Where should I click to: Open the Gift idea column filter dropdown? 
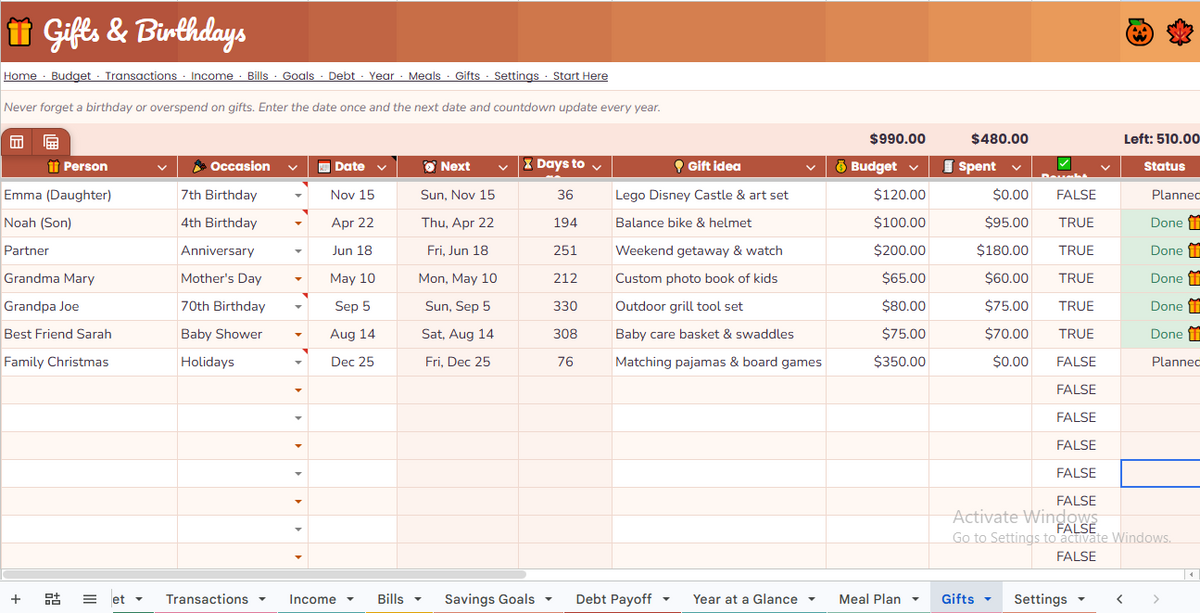tap(811, 167)
